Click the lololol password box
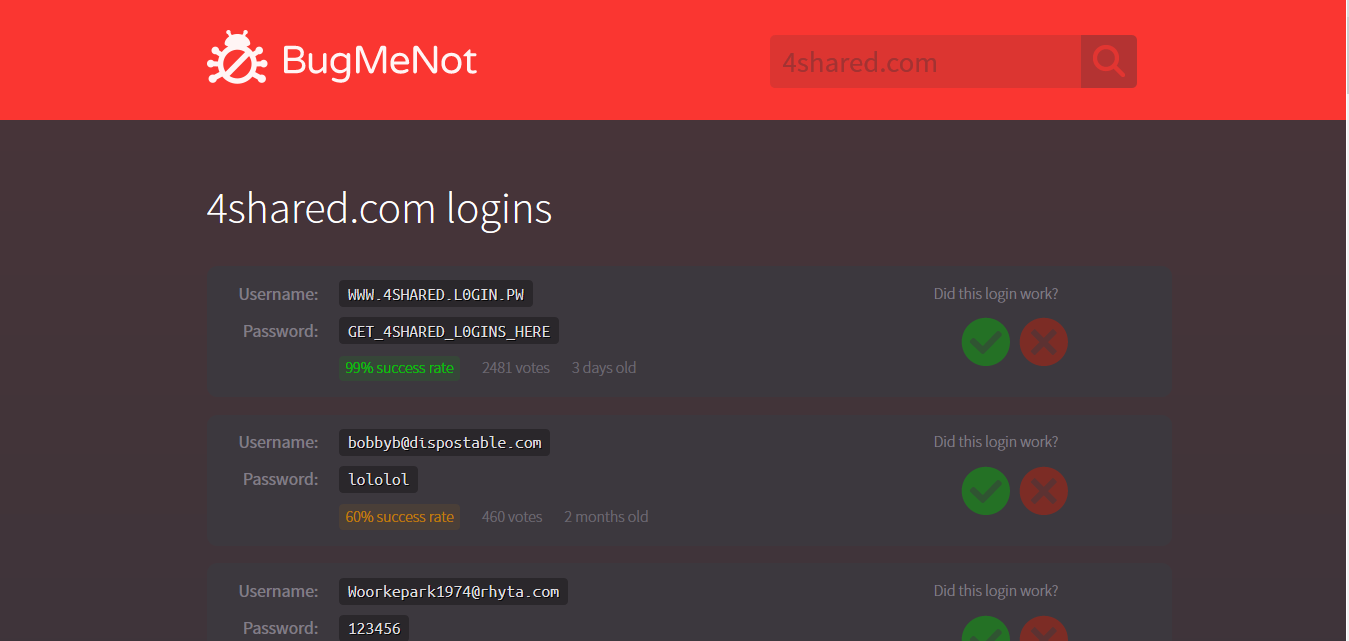This screenshot has height=641, width=1349. tap(378, 479)
